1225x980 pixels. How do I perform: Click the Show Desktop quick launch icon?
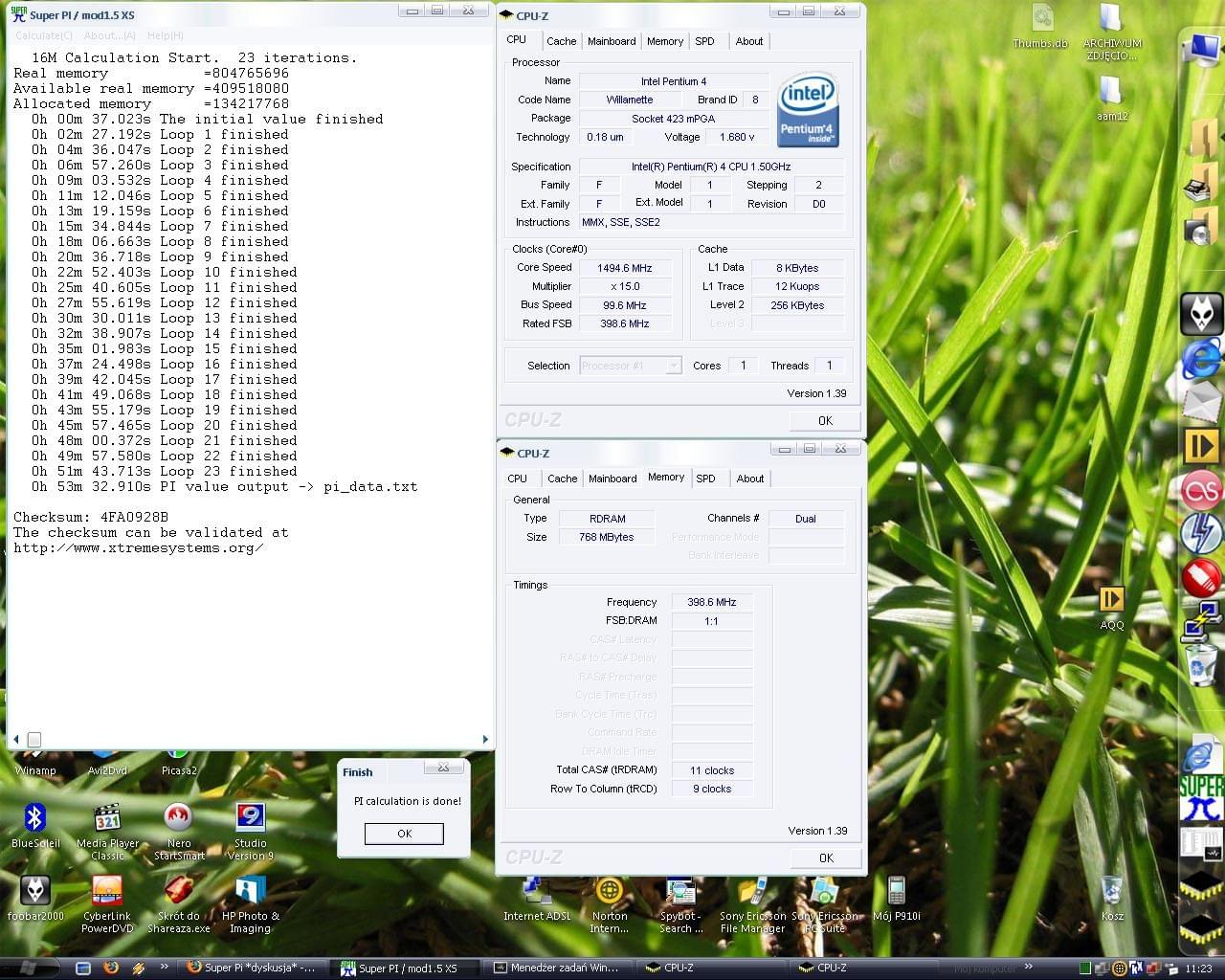pos(83,968)
